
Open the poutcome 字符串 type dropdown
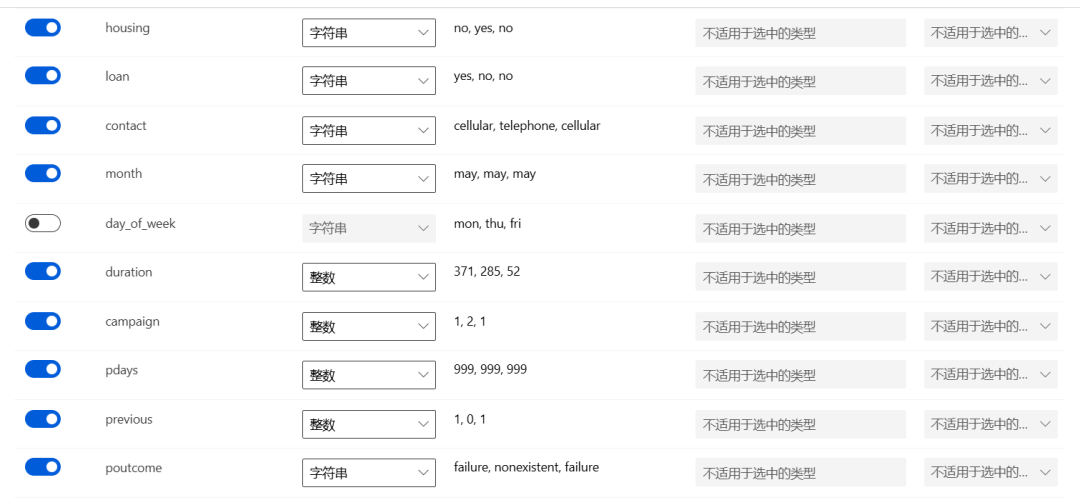[x=368, y=473]
